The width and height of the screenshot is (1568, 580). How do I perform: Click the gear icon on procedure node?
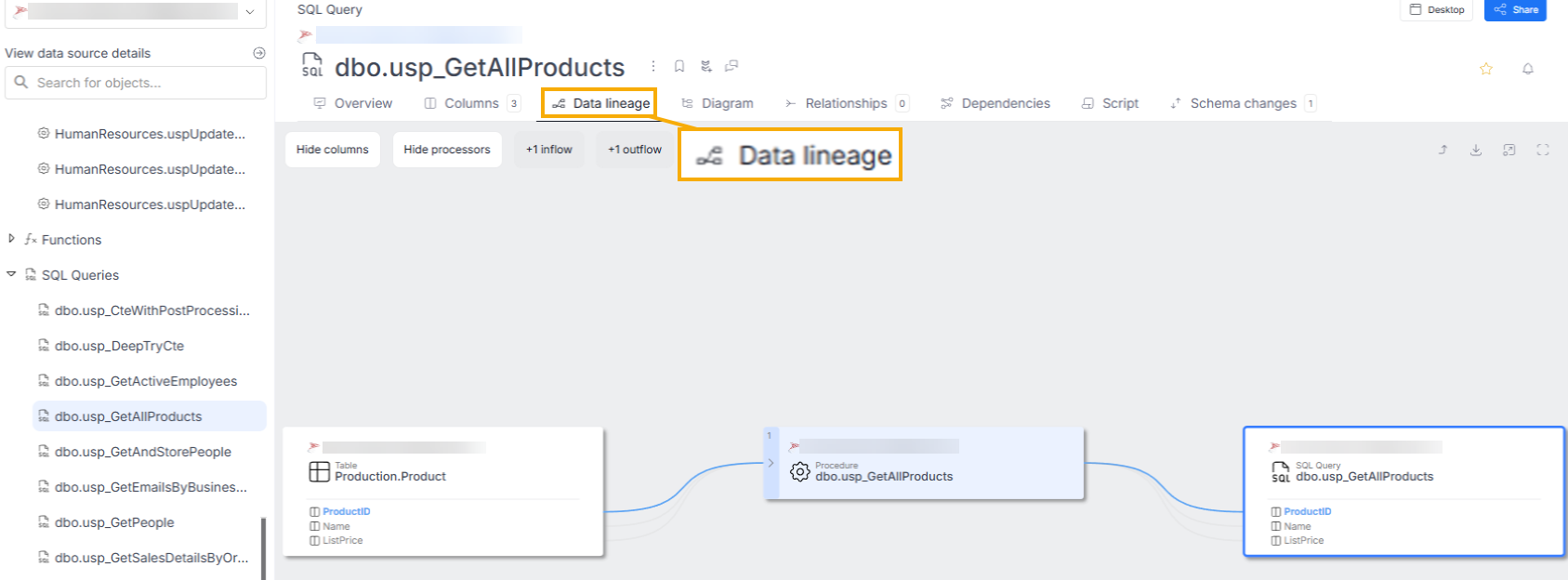point(800,471)
